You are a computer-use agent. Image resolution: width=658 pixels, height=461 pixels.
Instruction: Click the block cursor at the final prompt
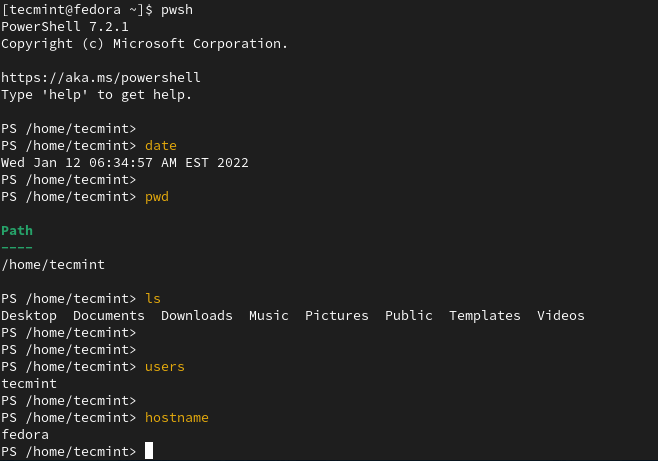click(x=149, y=451)
